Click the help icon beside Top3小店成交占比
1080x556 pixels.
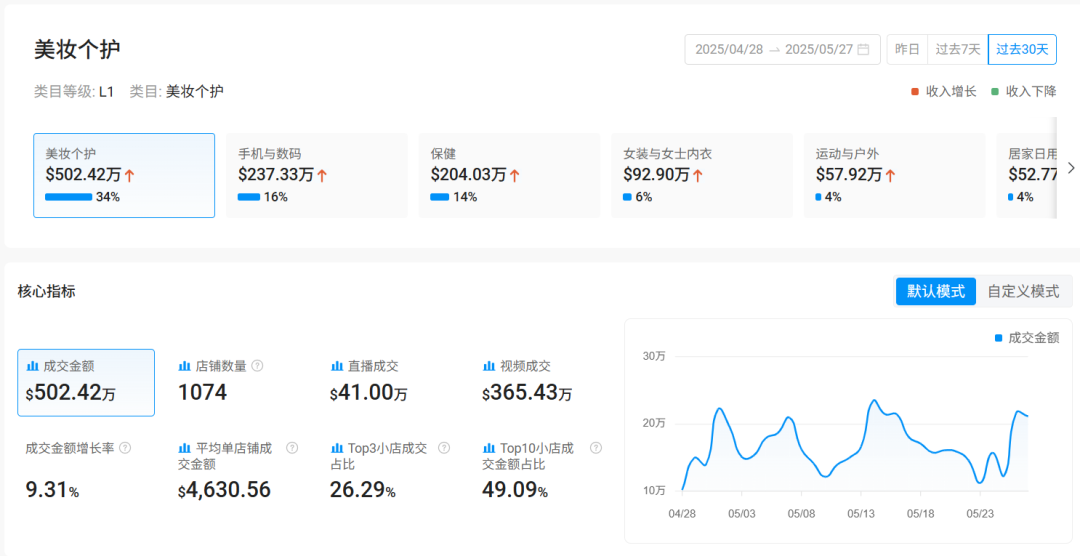point(444,448)
